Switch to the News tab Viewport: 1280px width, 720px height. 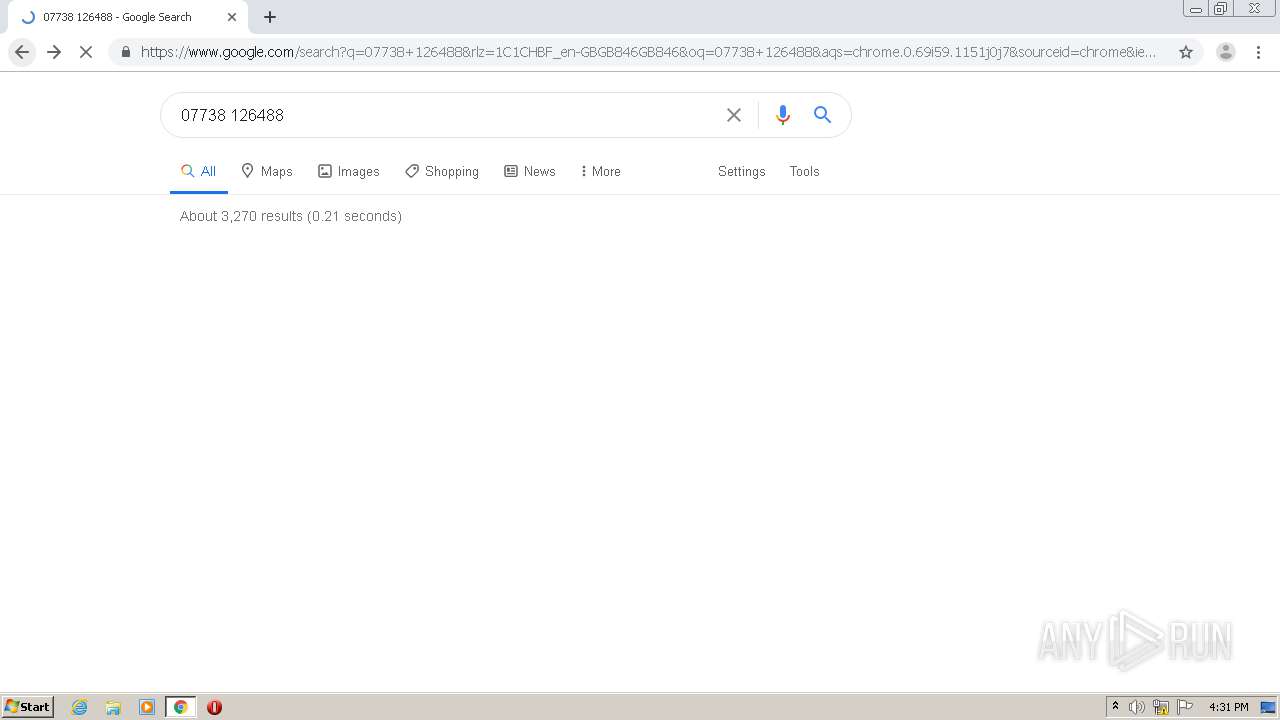coord(530,171)
